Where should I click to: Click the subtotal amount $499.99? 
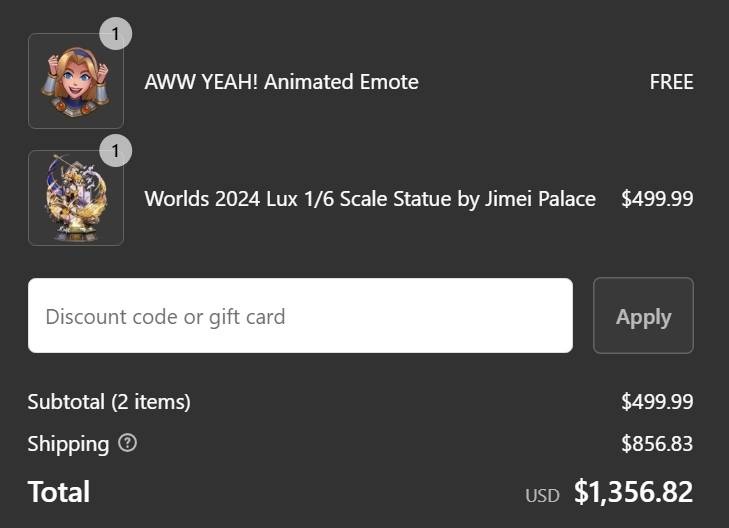(657, 402)
